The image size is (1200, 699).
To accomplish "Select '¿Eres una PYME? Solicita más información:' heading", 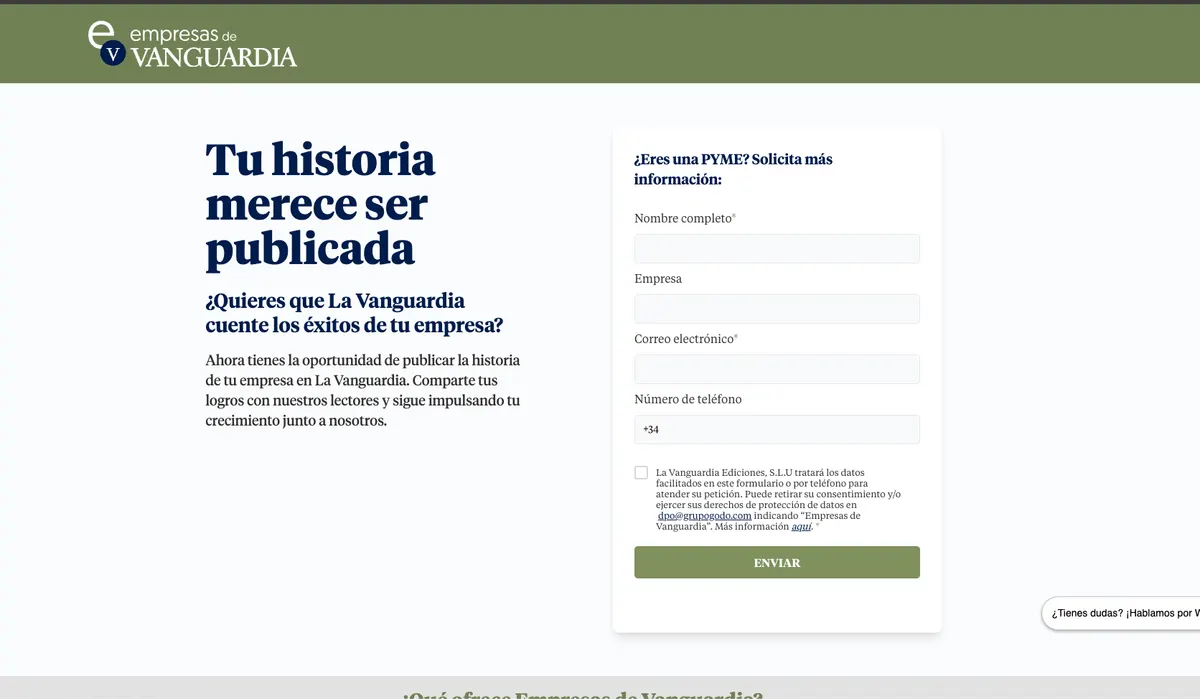I will point(733,169).
